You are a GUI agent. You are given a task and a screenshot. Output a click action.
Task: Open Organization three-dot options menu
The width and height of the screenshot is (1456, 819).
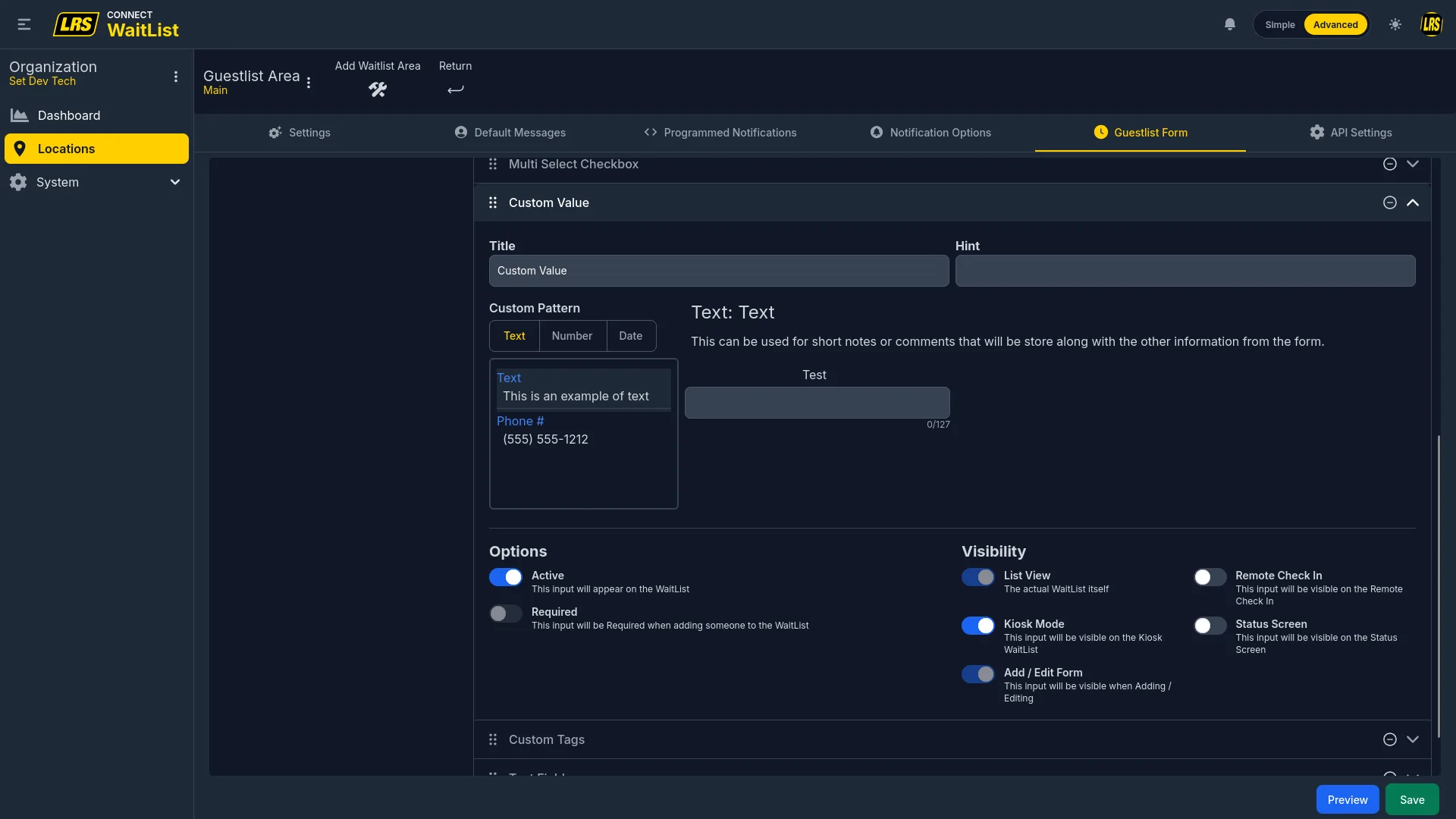[176, 77]
